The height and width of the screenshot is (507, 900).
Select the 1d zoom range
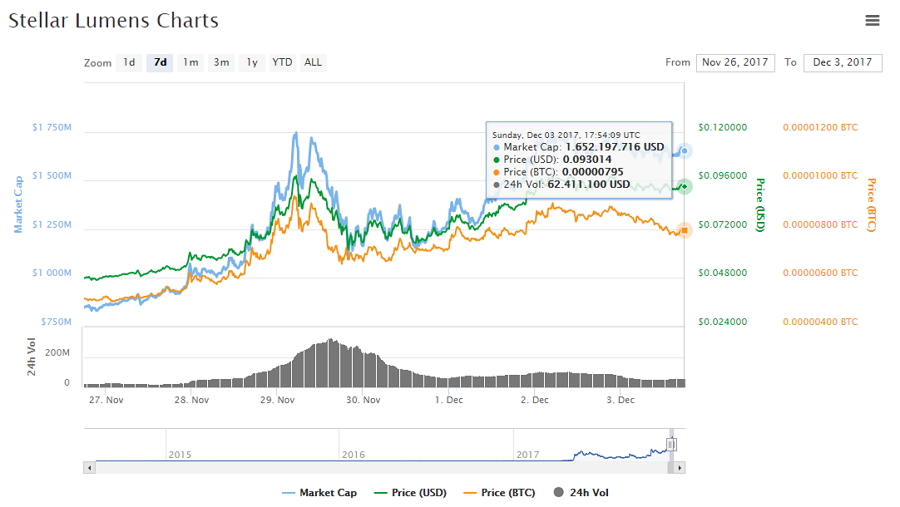tap(129, 62)
